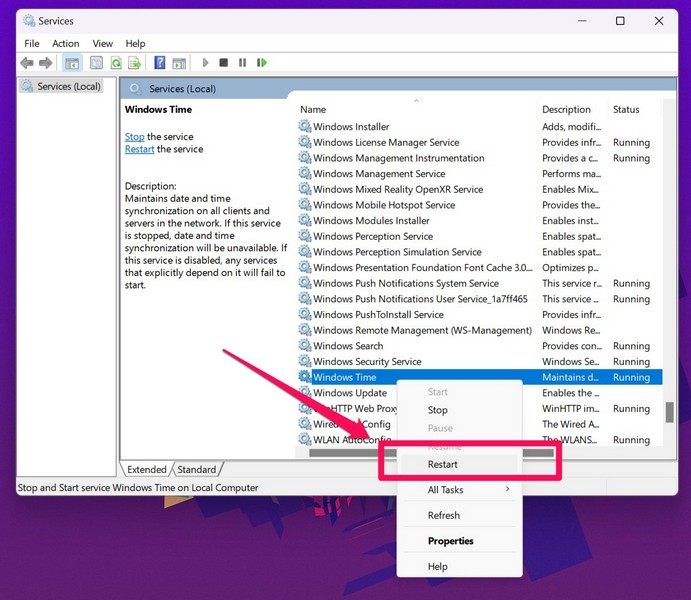Screen dimensions: 691x600
Task: Click the Back arrow toolbar icon
Action: pos(27,63)
